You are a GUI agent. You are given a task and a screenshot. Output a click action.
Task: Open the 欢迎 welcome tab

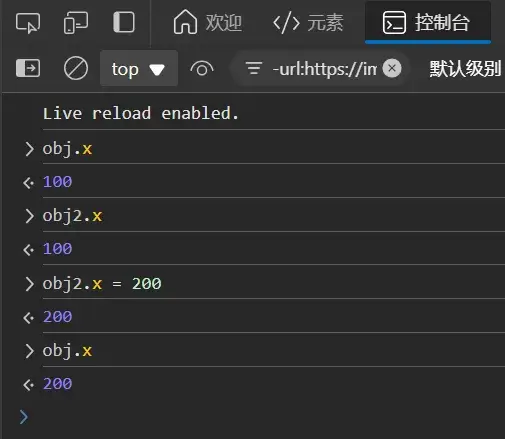point(207,22)
